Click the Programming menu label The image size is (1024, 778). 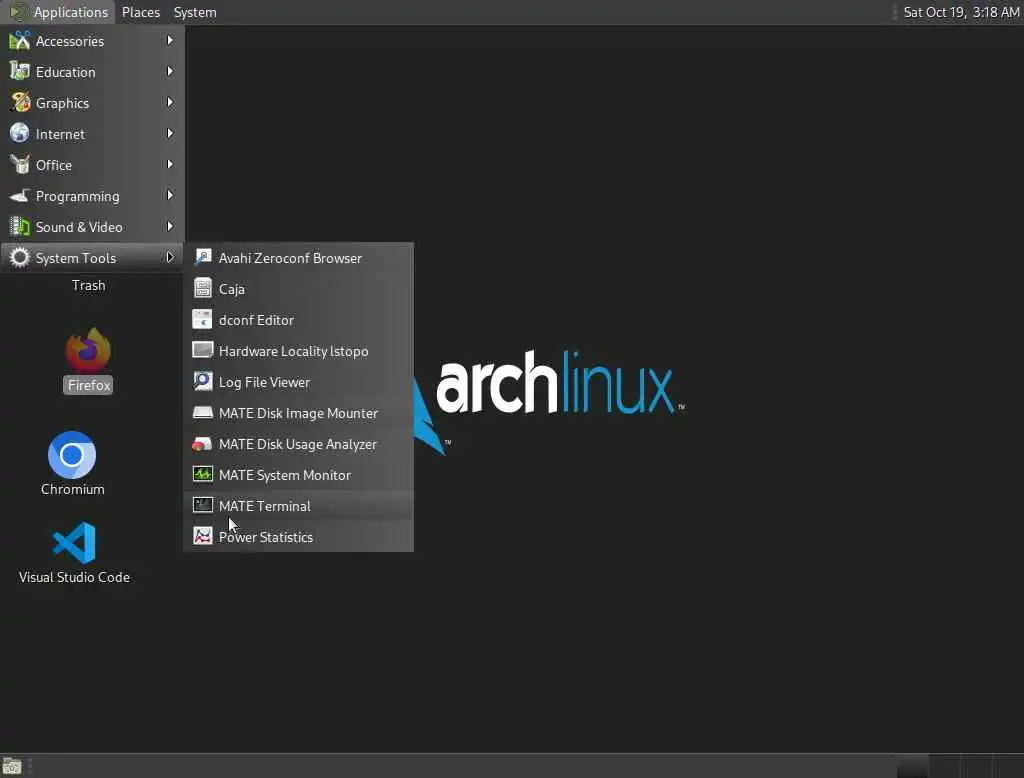[x=77, y=196]
